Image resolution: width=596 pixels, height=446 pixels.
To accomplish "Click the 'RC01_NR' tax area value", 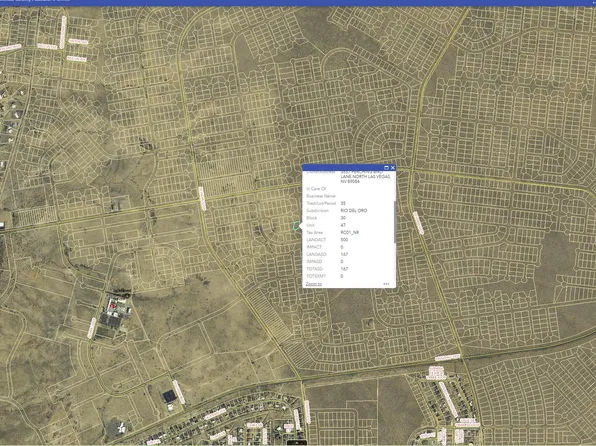I will coord(350,232).
